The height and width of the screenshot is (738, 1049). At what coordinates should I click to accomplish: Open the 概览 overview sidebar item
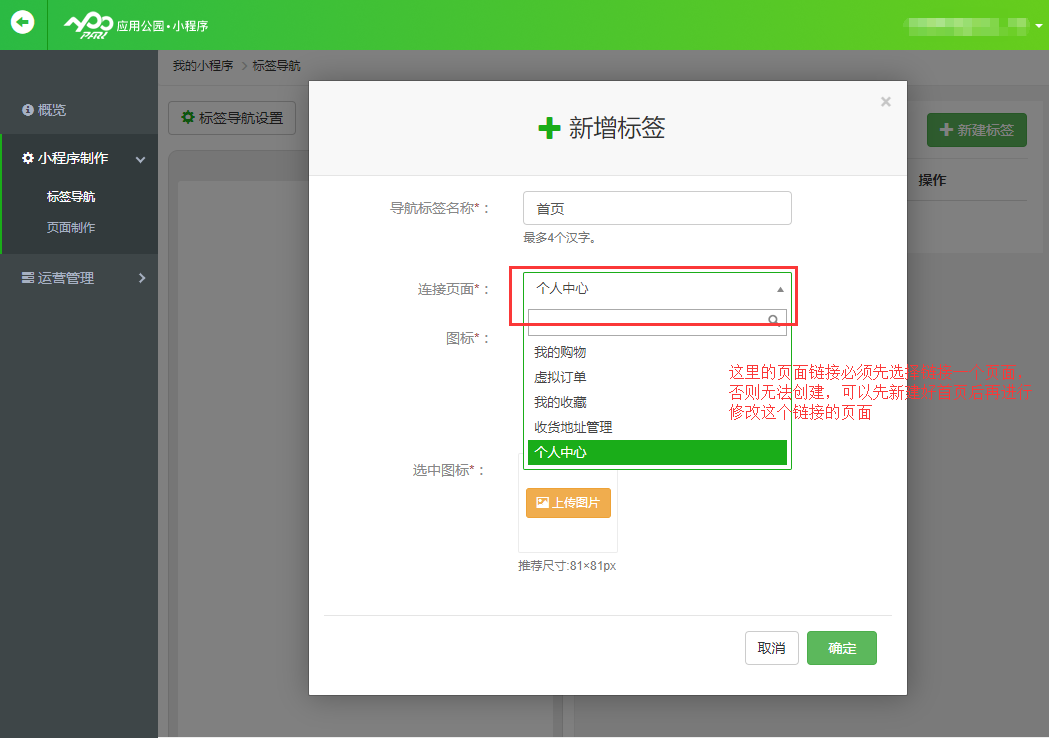(x=52, y=110)
